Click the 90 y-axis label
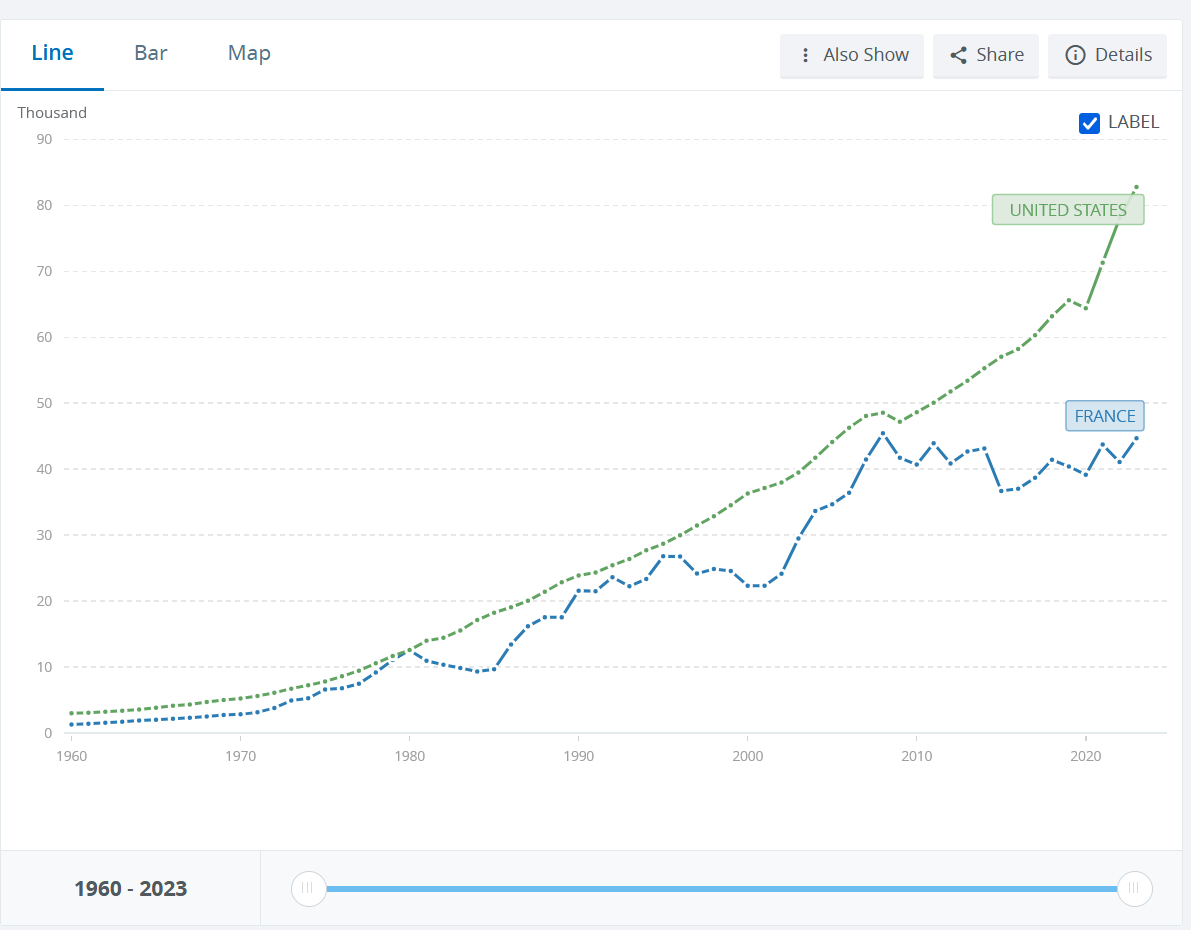Image resolution: width=1191 pixels, height=930 pixels. coord(44,139)
